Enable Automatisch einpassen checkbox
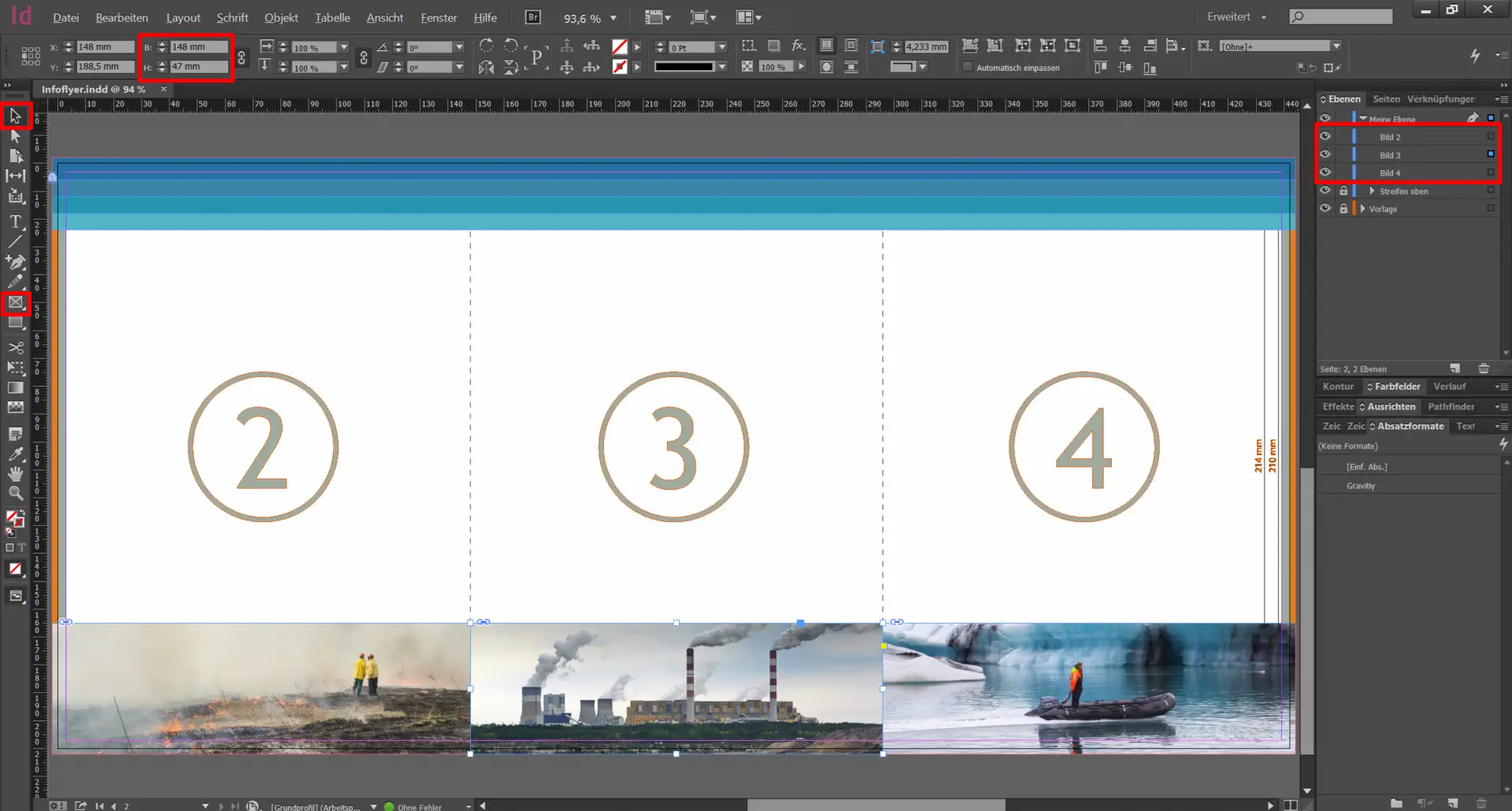 coord(968,68)
